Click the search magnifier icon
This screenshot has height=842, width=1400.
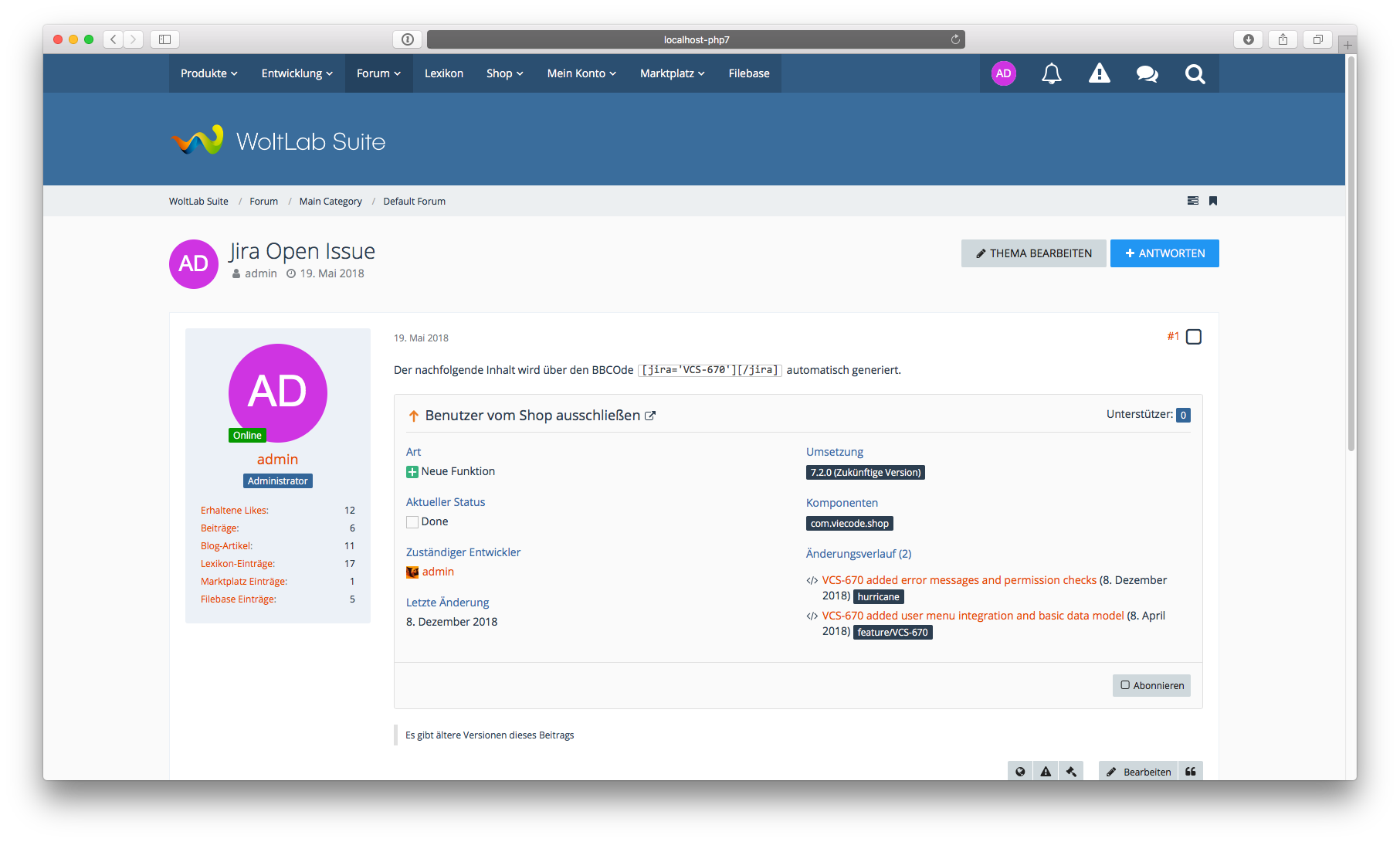point(1195,74)
